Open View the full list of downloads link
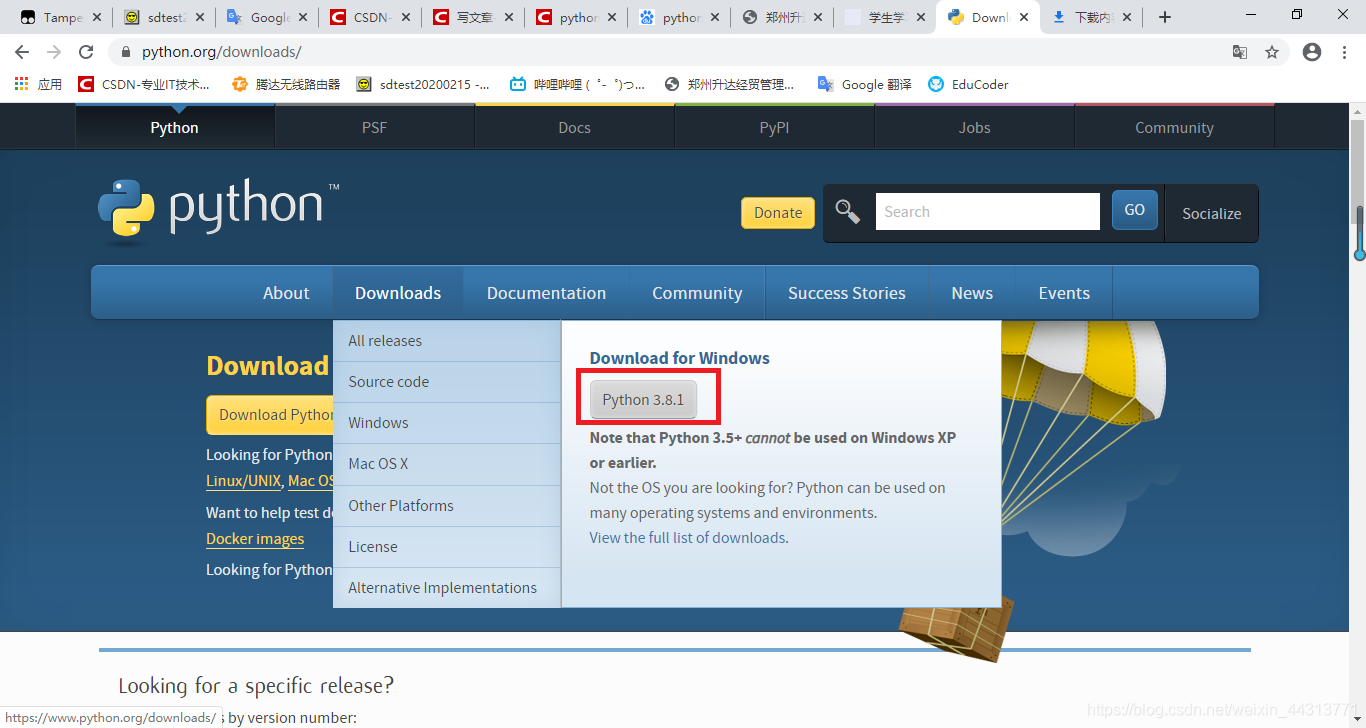Viewport: 1366px width, 728px height. pos(687,538)
